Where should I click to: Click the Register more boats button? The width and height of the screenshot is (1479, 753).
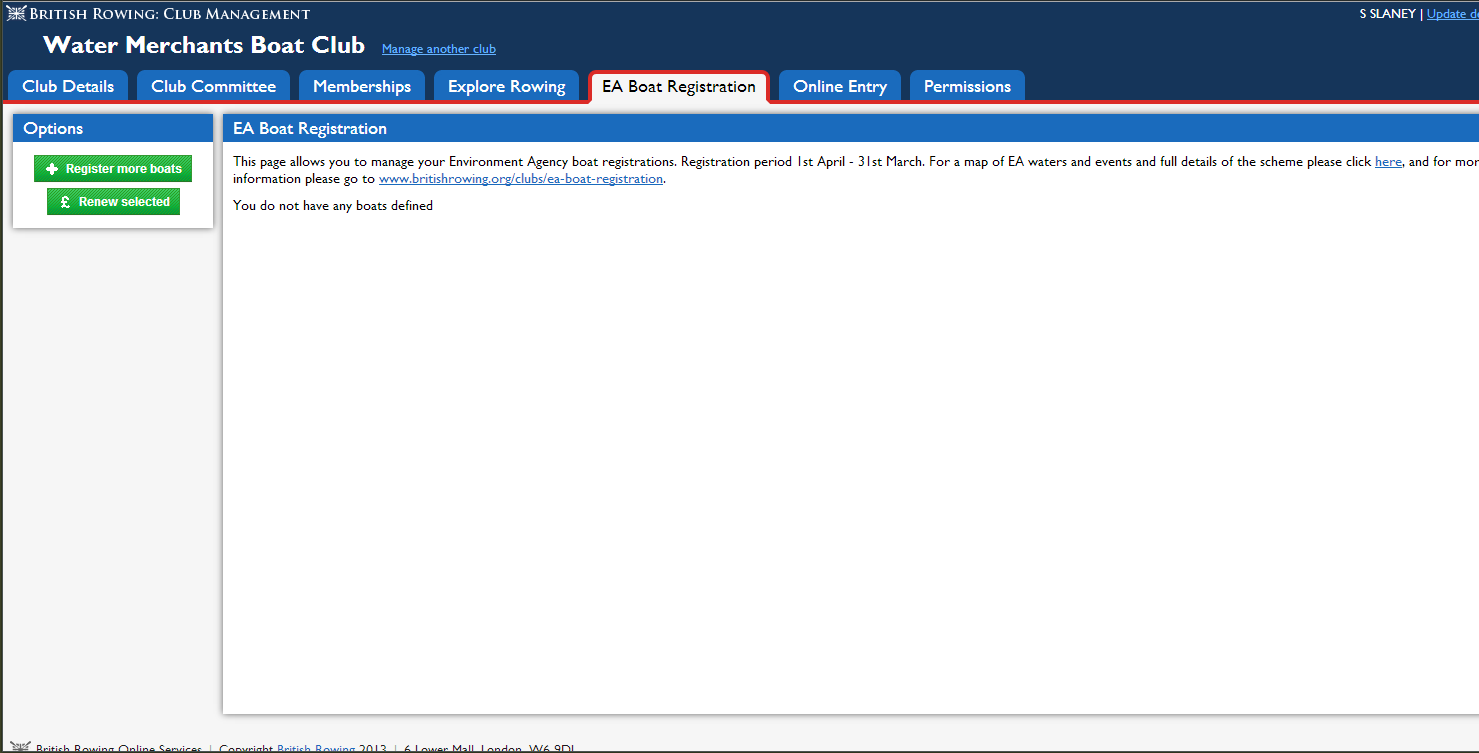click(113, 169)
